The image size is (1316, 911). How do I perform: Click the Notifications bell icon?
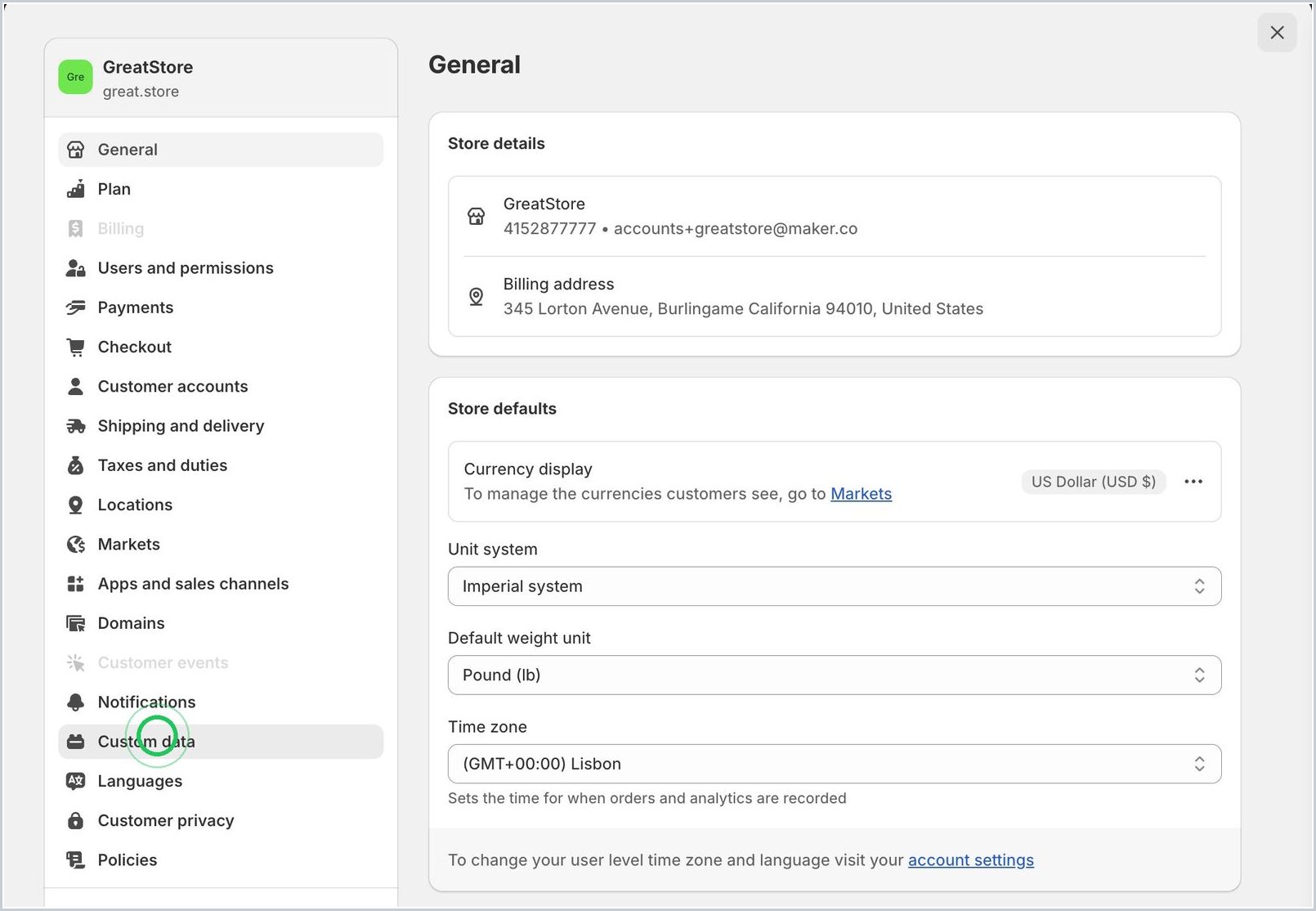pyautogui.click(x=75, y=702)
